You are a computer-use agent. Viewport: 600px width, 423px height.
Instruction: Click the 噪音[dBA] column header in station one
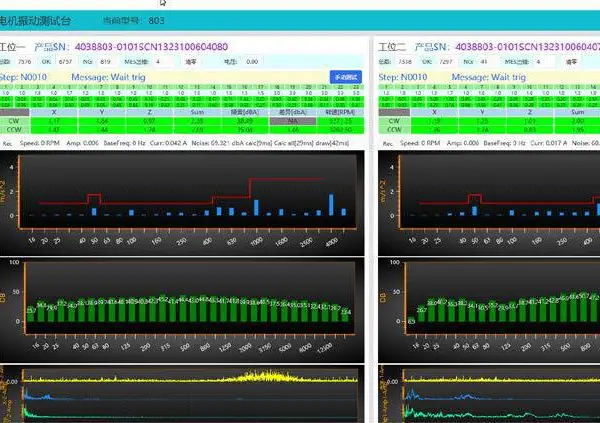(245, 112)
